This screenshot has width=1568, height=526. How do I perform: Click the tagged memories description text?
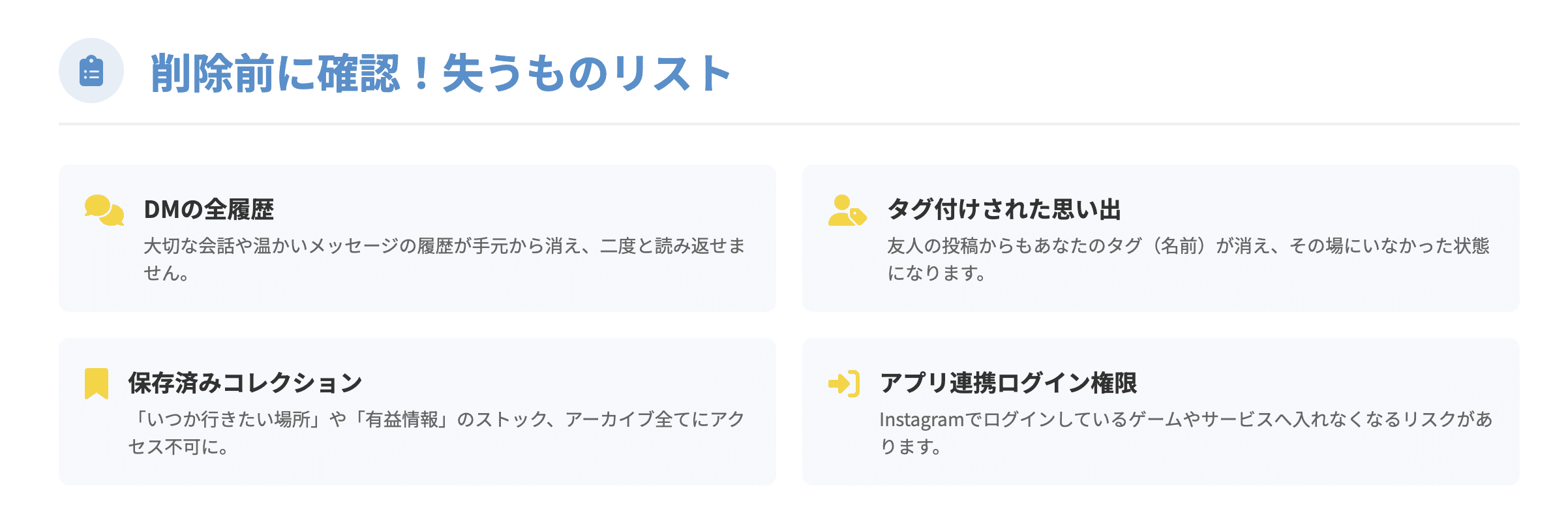(1187, 259)
